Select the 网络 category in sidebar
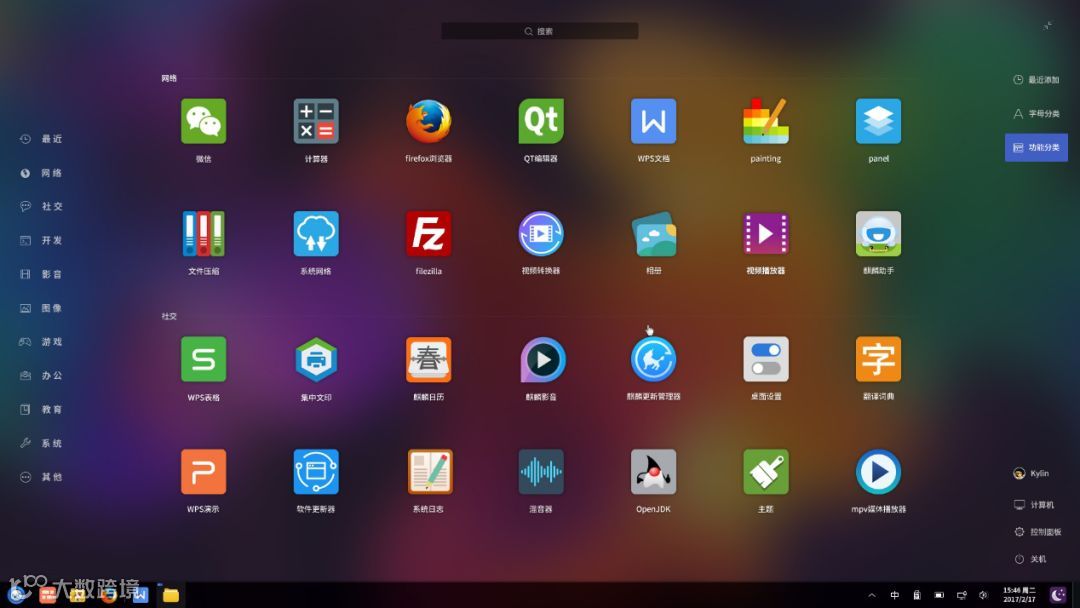The image size is (1080, 608). pos(41,173)
